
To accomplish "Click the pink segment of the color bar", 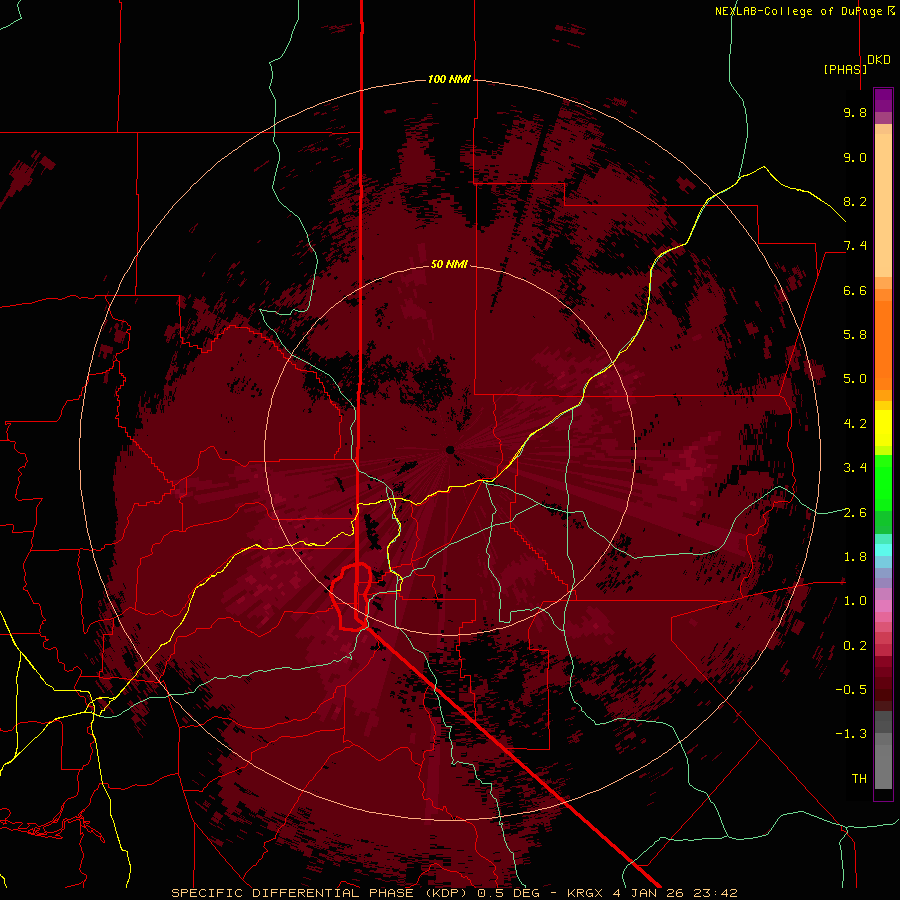I will point(883,606).
